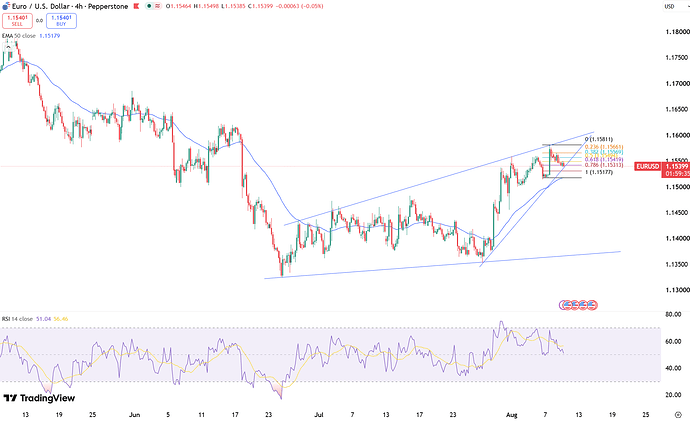Click the closing price C 1.15399 readout
The width and height of the screenshot is (690, 421).
coord(260,6)
